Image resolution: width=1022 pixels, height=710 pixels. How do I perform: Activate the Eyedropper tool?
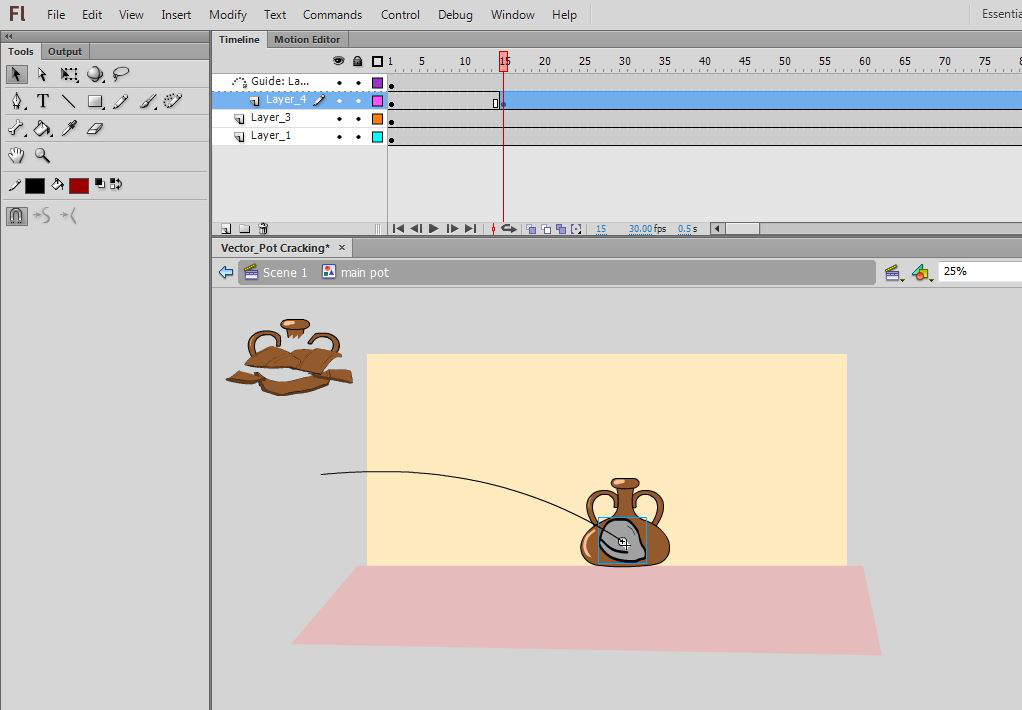pos(69,128)
